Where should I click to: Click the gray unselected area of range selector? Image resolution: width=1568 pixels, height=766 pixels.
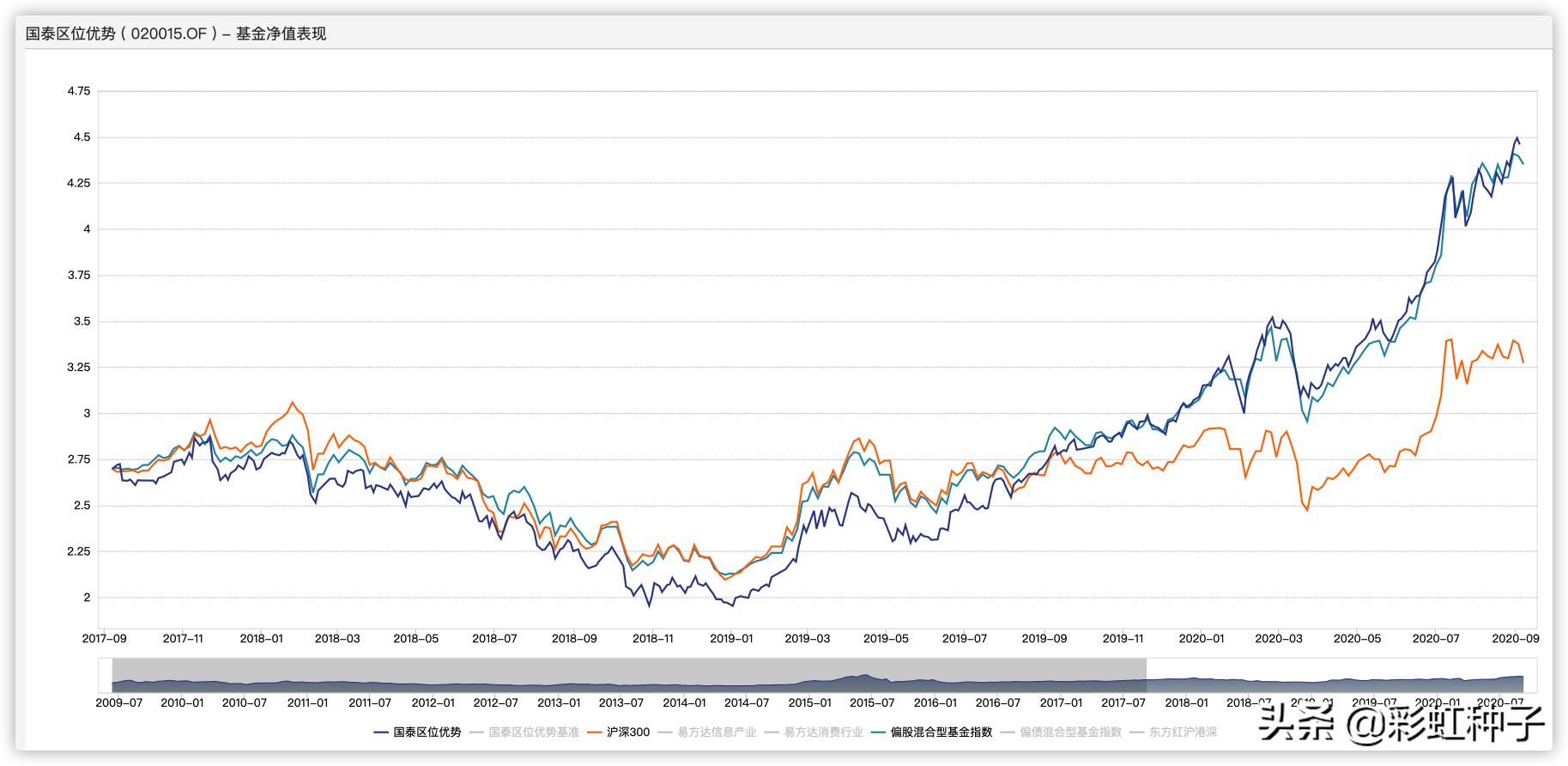click(x=627, y=670)
